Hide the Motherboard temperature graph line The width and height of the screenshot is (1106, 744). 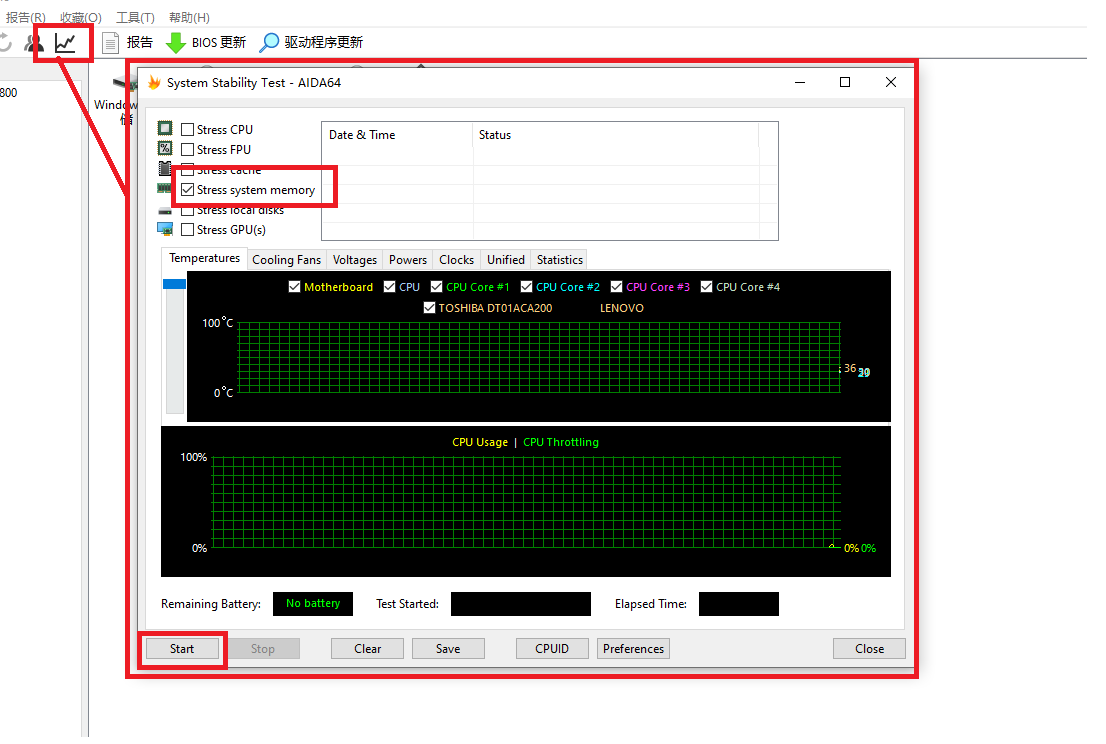tap(294, 287)
